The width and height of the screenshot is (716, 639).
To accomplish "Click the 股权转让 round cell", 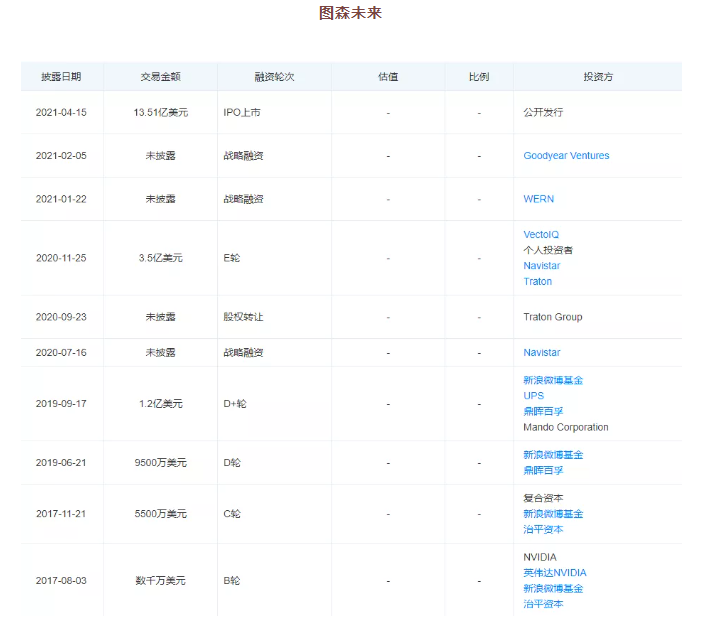I will 243,317.
